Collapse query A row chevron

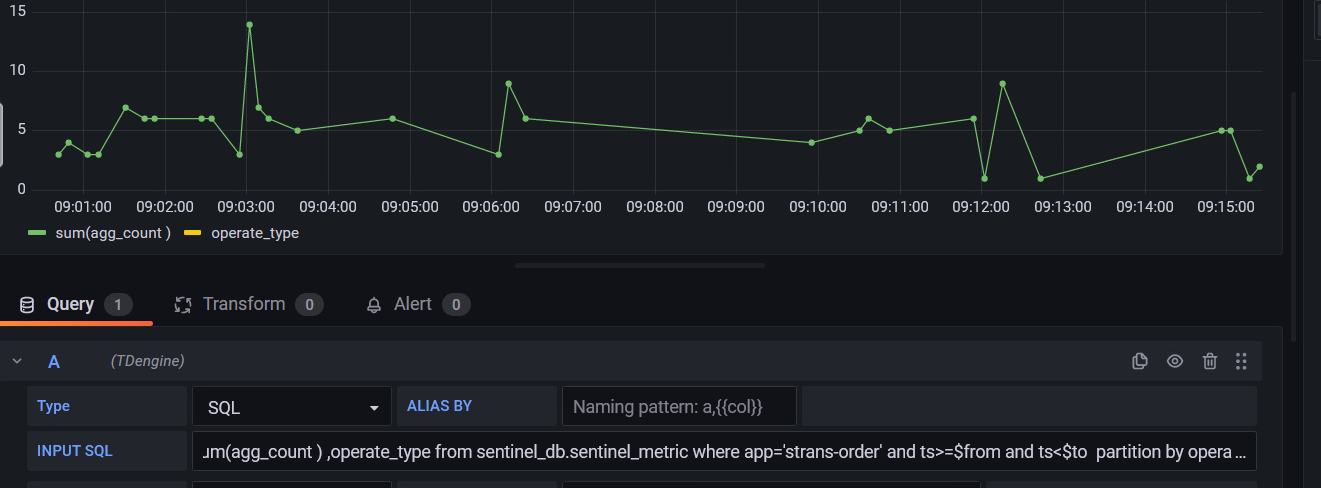17,361
